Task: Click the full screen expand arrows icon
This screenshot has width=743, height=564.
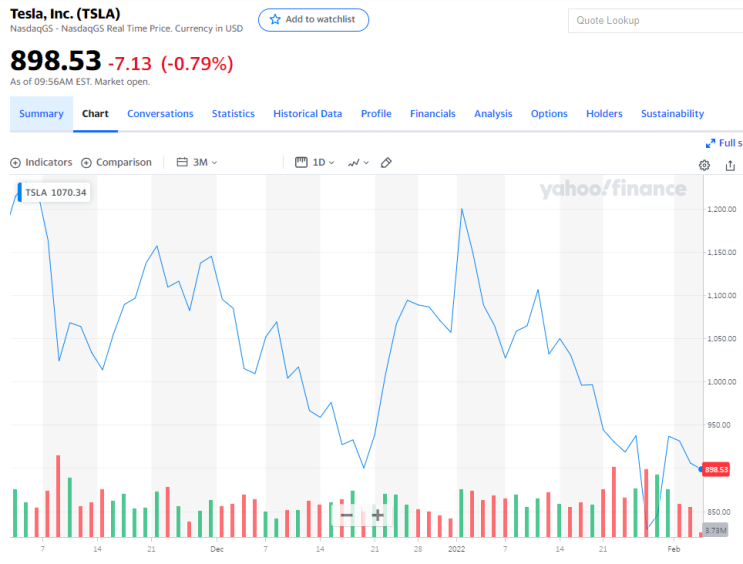Action: point(710,143)
